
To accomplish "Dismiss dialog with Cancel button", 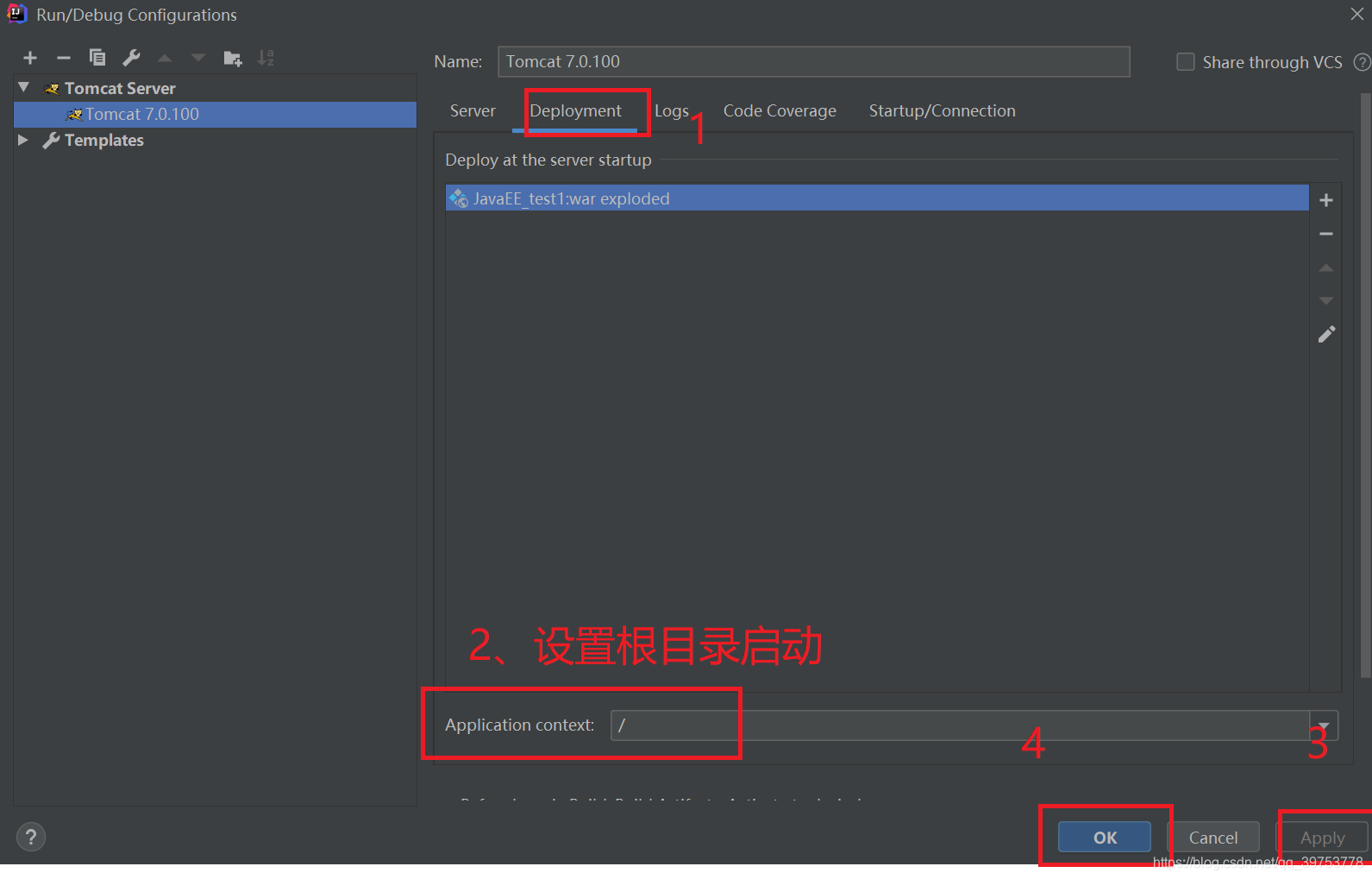I will [1212, 837].
